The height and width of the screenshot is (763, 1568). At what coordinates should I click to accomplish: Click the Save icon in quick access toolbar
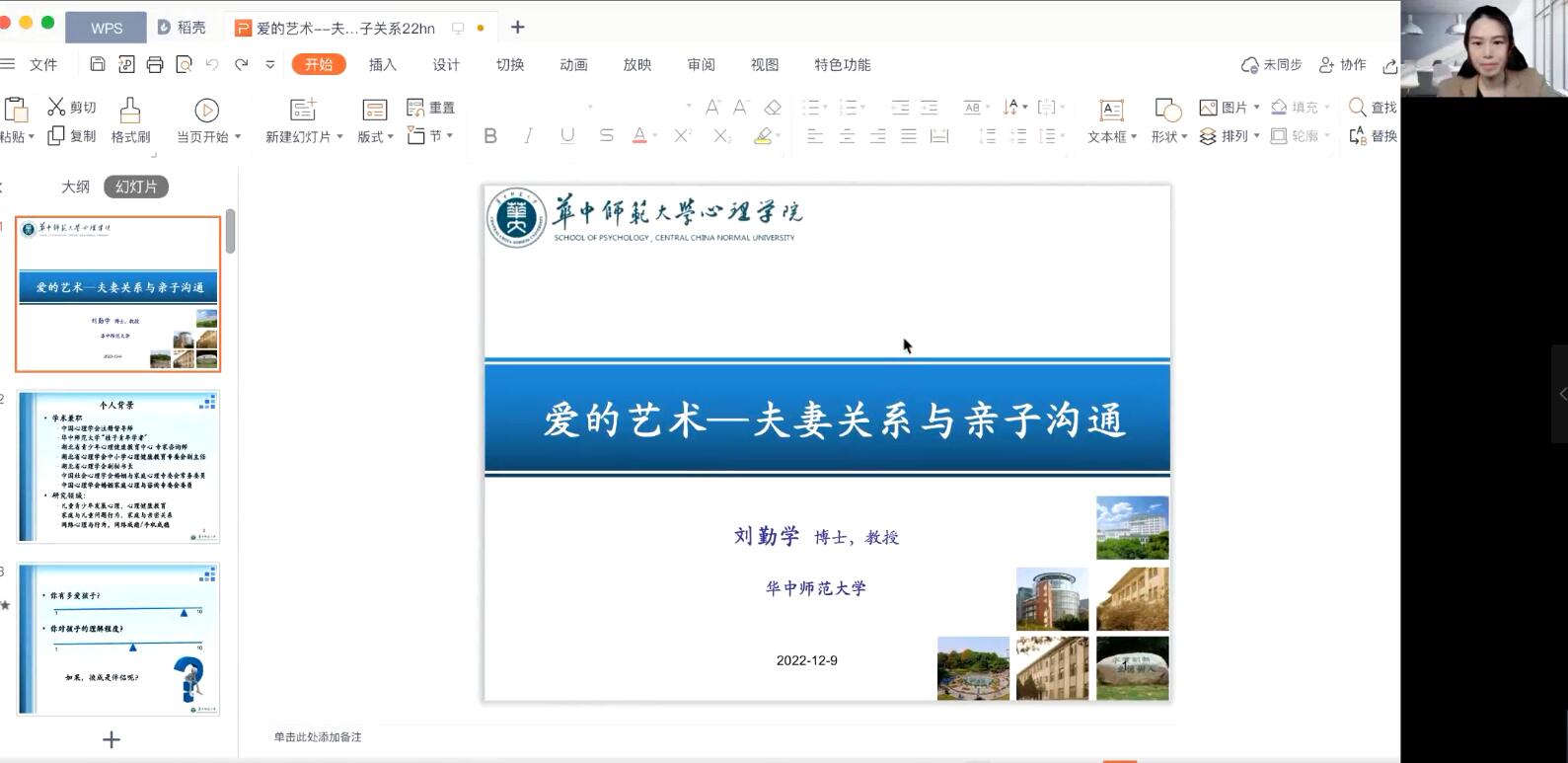point(98,64)
